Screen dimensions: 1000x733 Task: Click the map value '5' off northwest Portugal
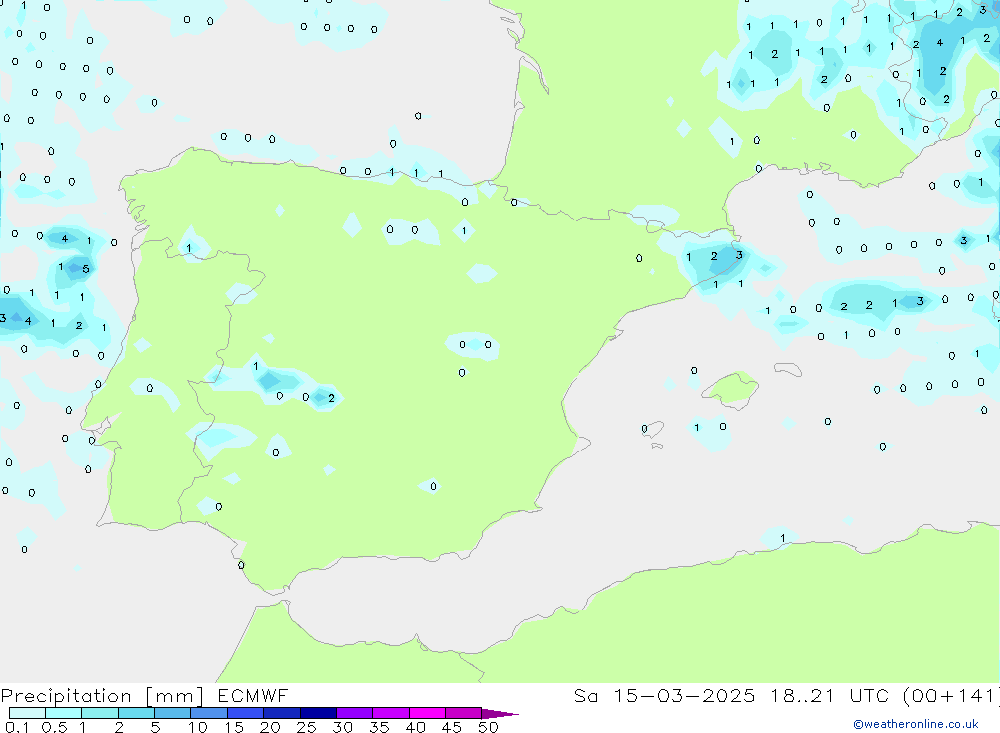coord(85,269)
